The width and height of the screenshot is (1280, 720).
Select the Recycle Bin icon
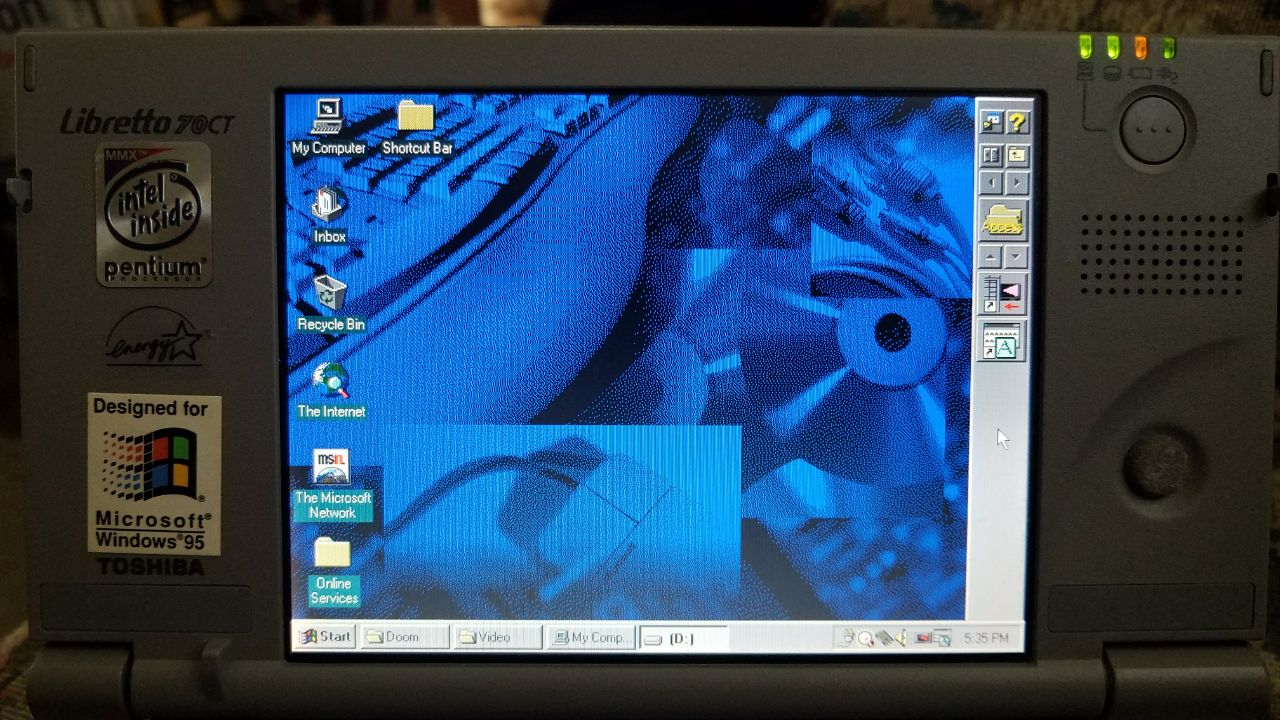tap(331, 303)
